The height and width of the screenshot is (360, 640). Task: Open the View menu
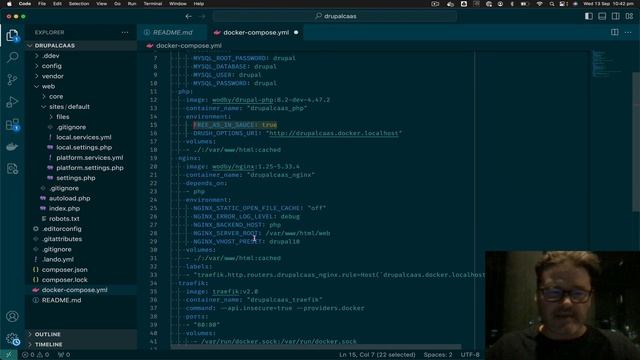point(101,4)
